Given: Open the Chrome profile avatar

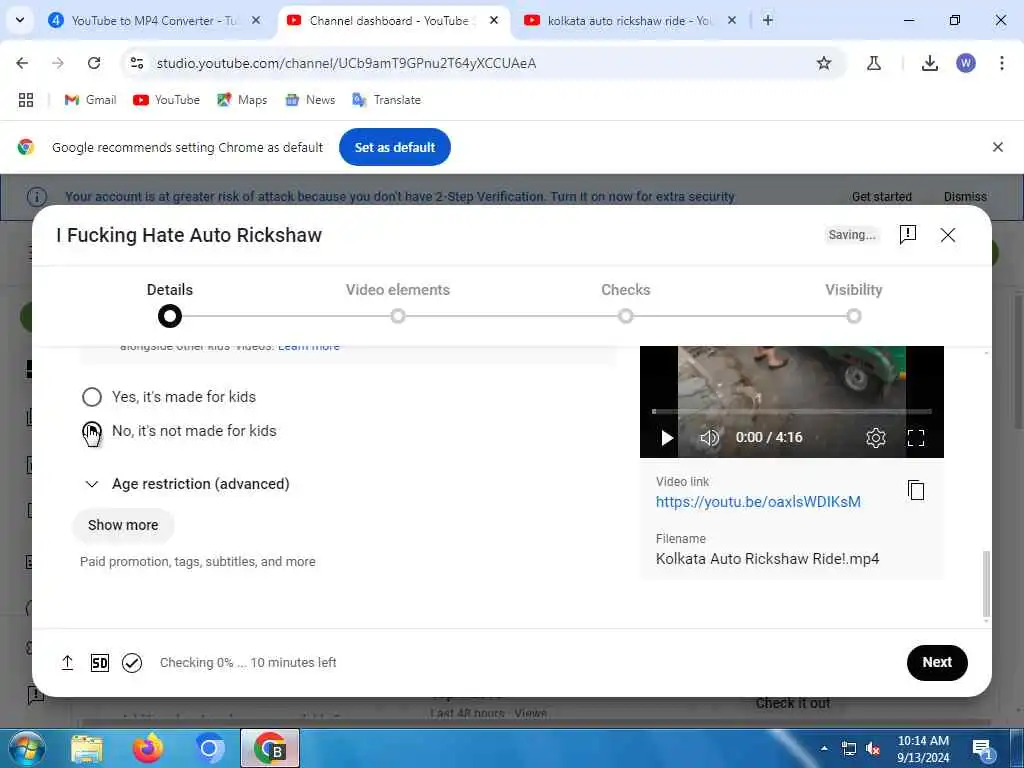Looking at the screenshot, I should pos(966,63).
